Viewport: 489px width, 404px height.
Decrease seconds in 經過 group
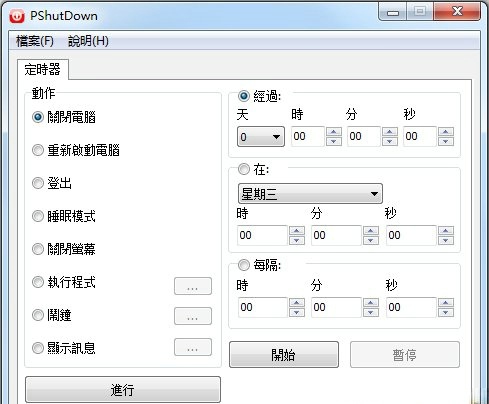pyautogui.click(x=446, y=141)
